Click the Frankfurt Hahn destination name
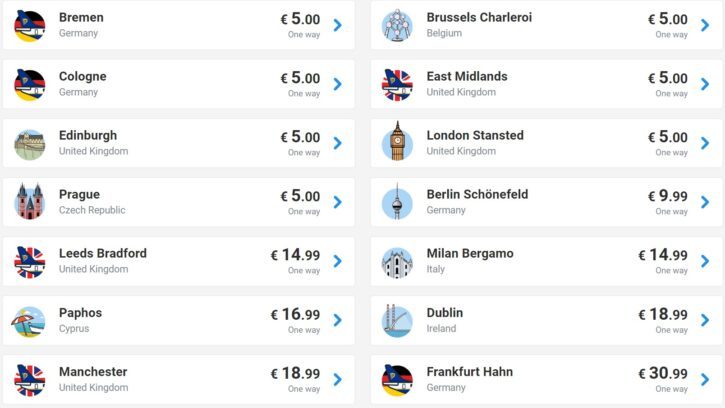Viewport: 725px width, 408px height. pyautogui.click(x=469, y=372)
